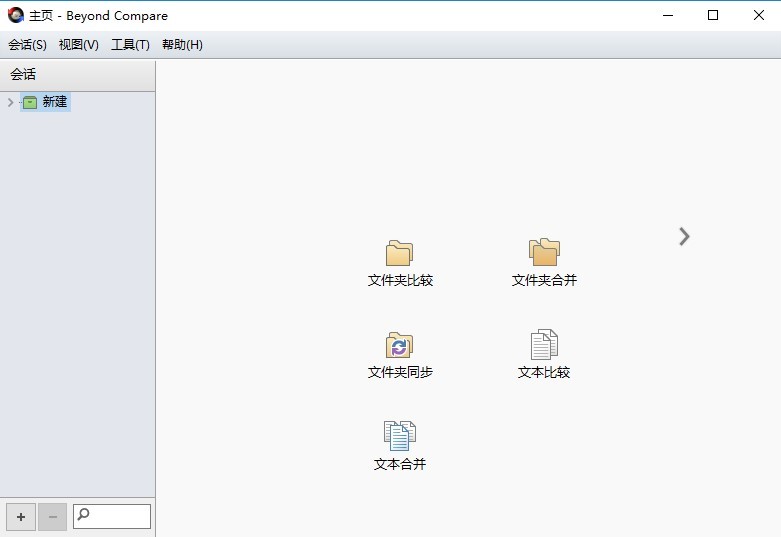Image resolution: width=781 pixels, height=537 pixels.
Task: Show next page of session types with chevron
Action: pos(684,236)
